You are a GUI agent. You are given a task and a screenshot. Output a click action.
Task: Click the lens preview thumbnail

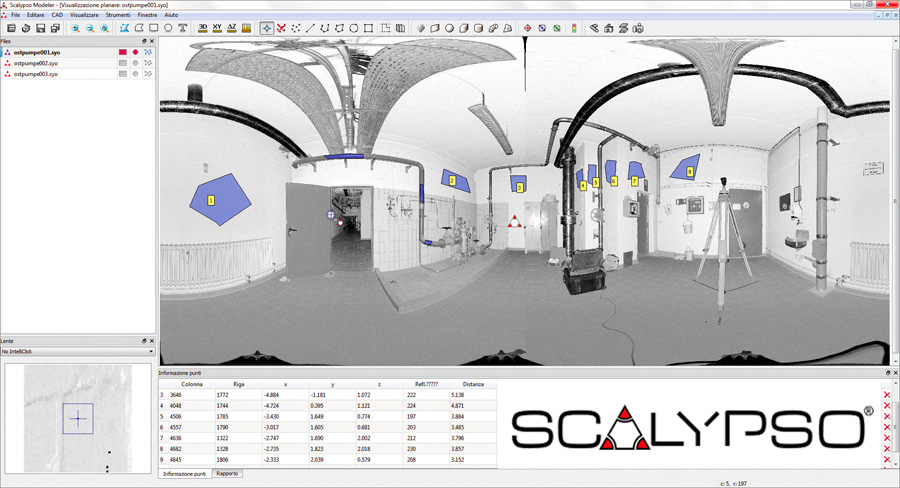pos(77,419)
